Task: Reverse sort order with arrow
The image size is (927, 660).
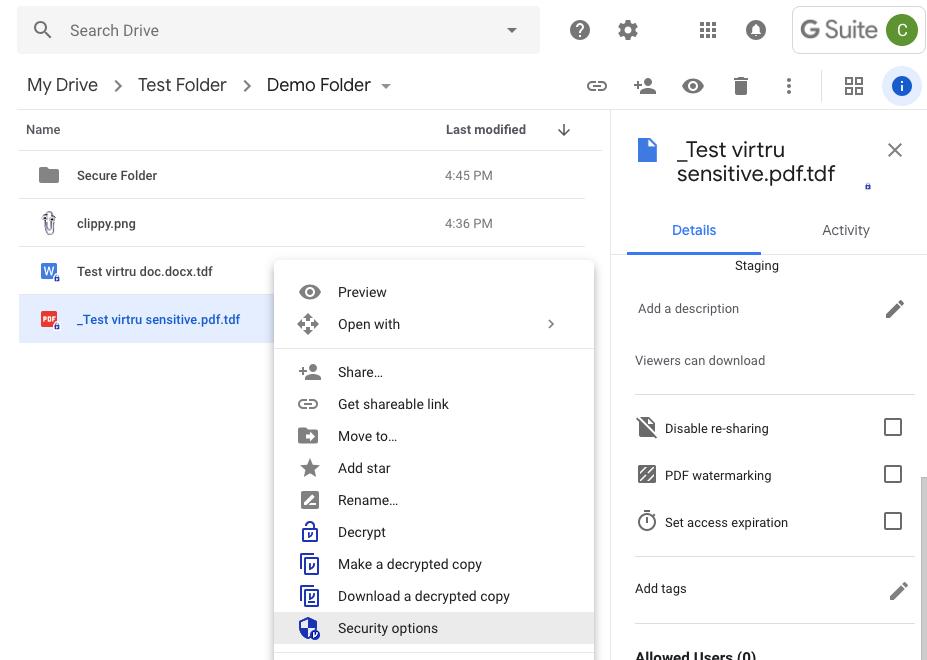Action: pyautogui.click(x=563, y=130)
